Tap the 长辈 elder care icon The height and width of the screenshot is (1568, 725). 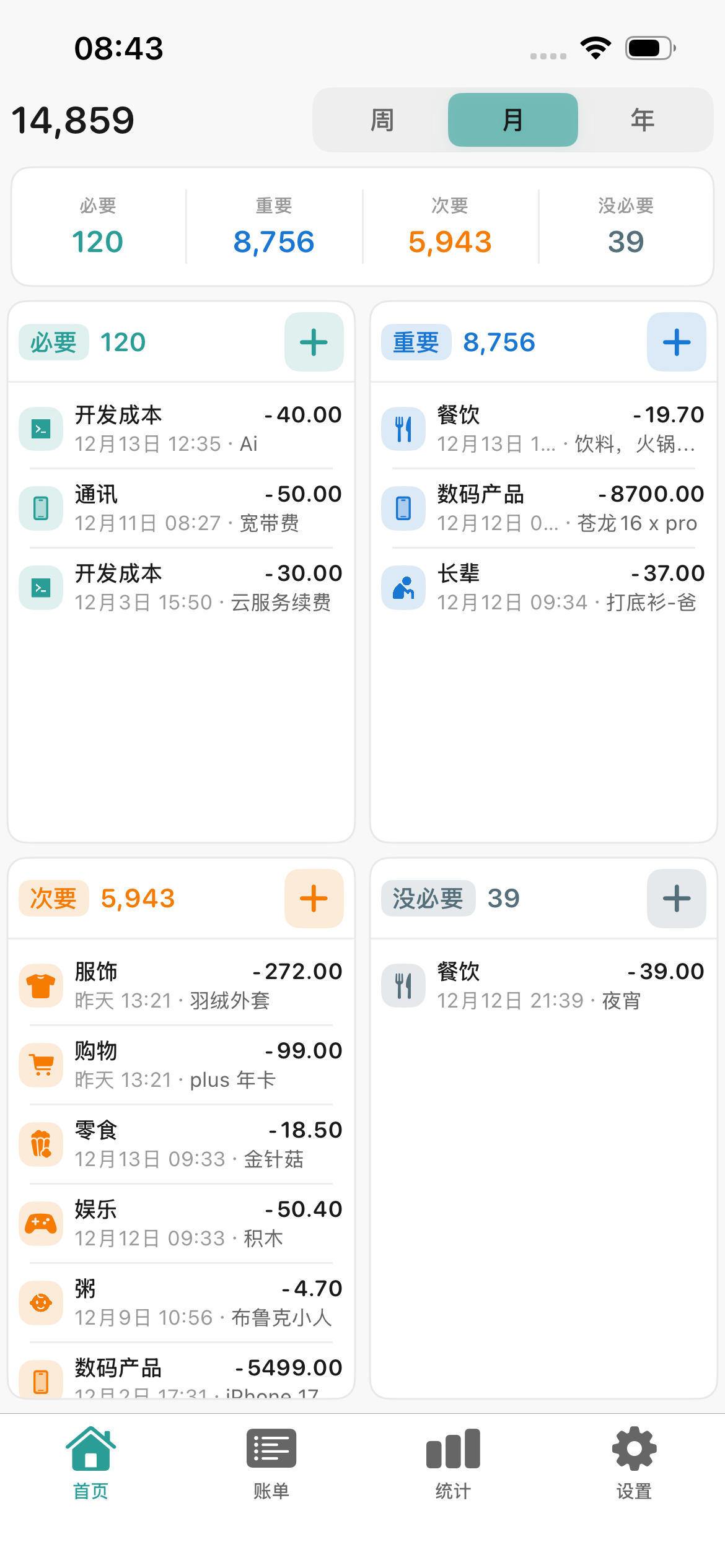(403, 588)
